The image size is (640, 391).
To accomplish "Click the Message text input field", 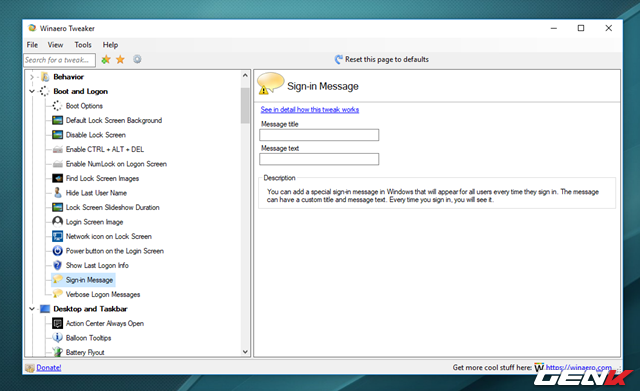I will [319, 159].
